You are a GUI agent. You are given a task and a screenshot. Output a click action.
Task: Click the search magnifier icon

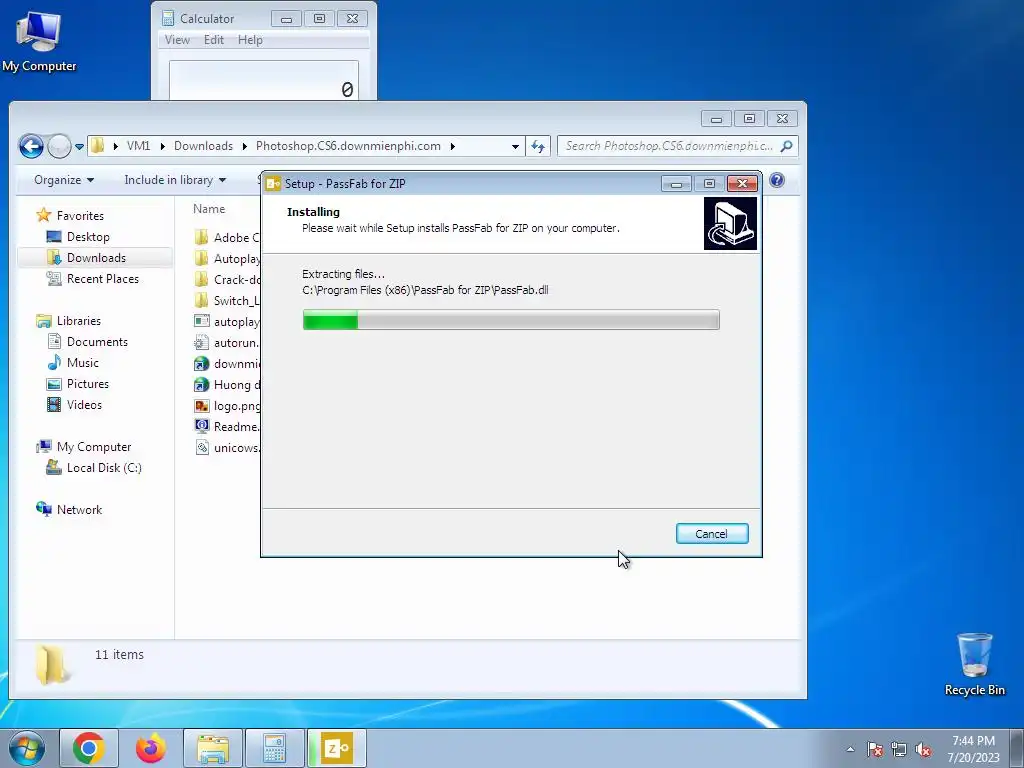click(x=787, y=146)
